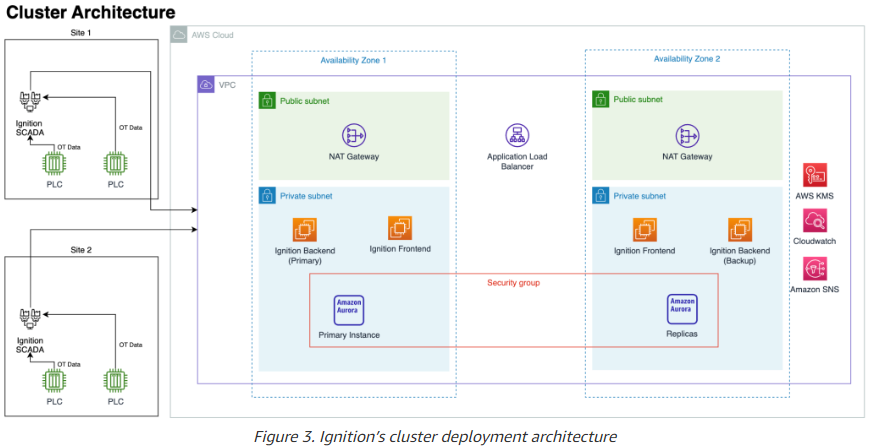Image resolution: width=873 pixels, height=448 pixels.
Task: Click the NAT Gateway icon in Availability Zone 1
Action: pos(354,135)
